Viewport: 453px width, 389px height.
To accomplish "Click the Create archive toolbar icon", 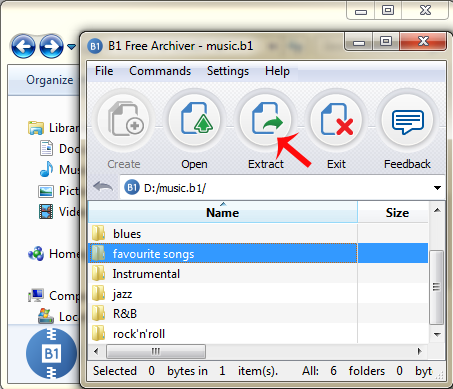I will (x=124, y=120).
